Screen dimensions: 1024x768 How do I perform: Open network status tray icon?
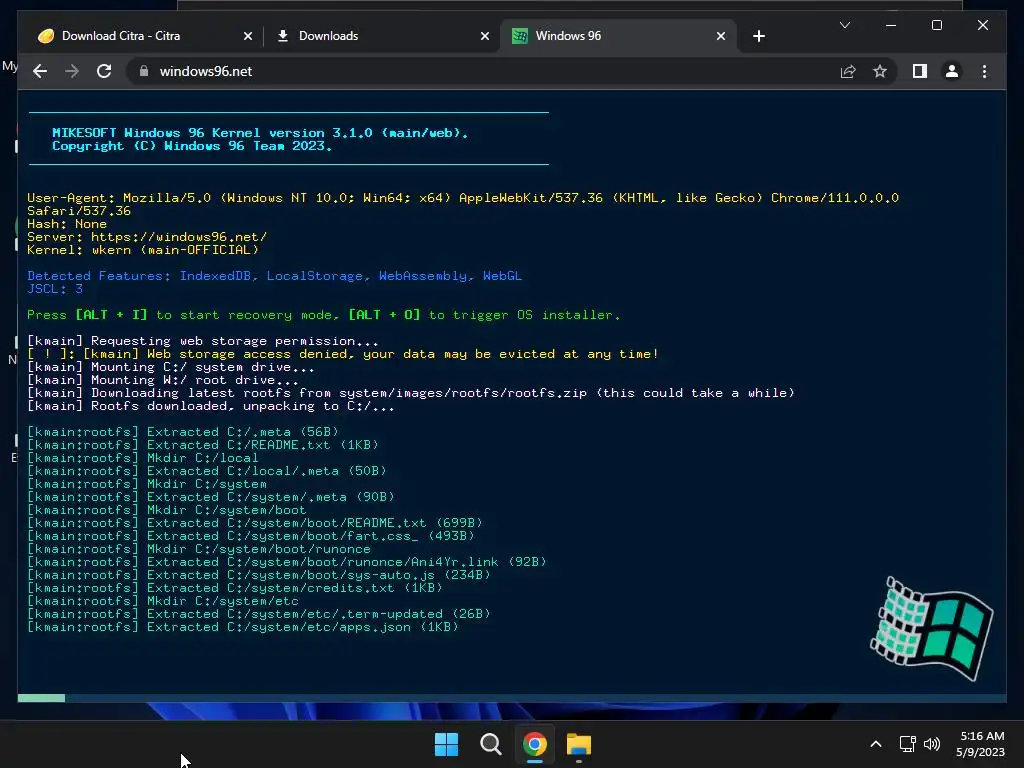[x=907, y=744]
